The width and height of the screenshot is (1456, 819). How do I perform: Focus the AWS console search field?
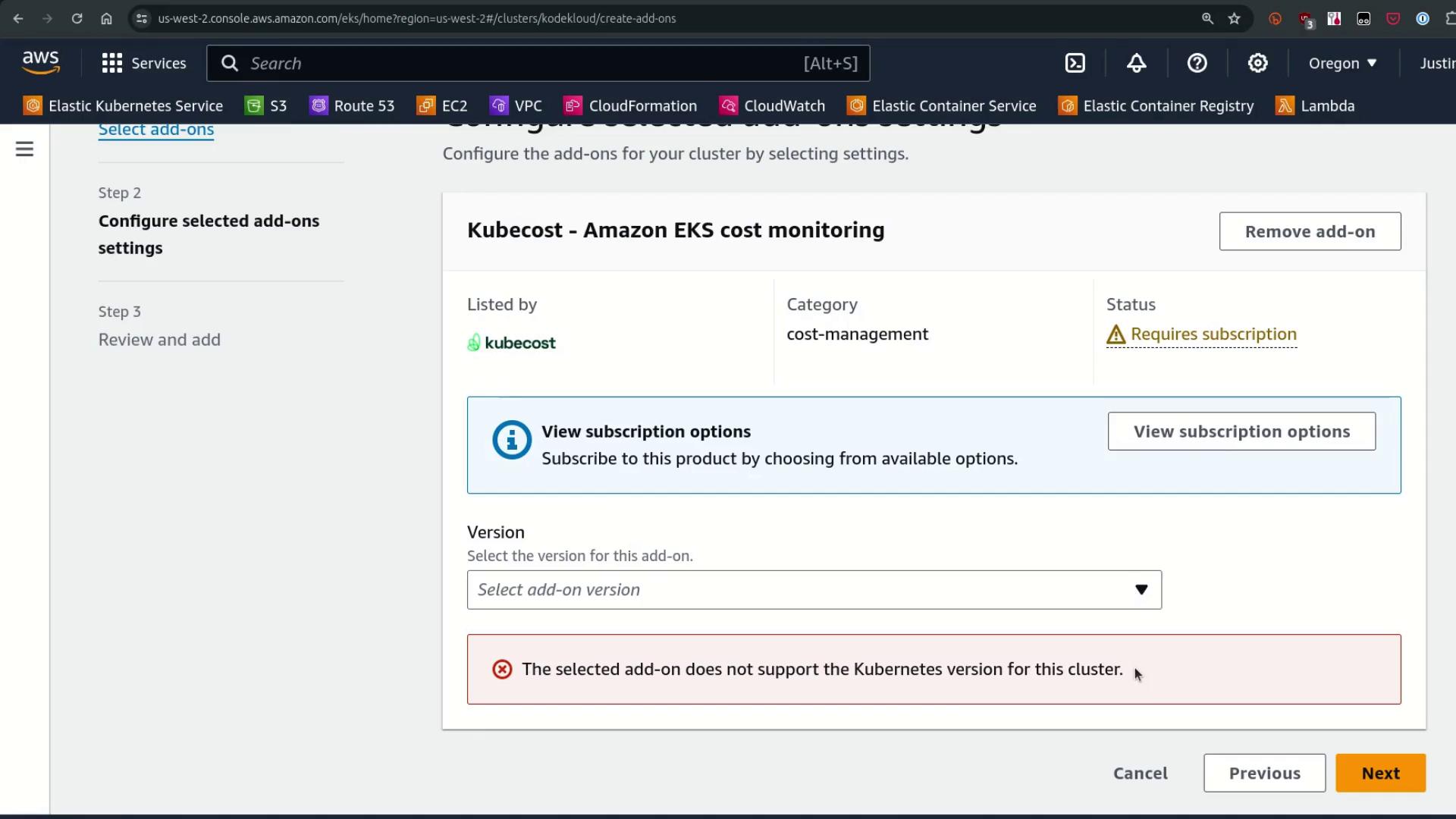pos(523,63)
